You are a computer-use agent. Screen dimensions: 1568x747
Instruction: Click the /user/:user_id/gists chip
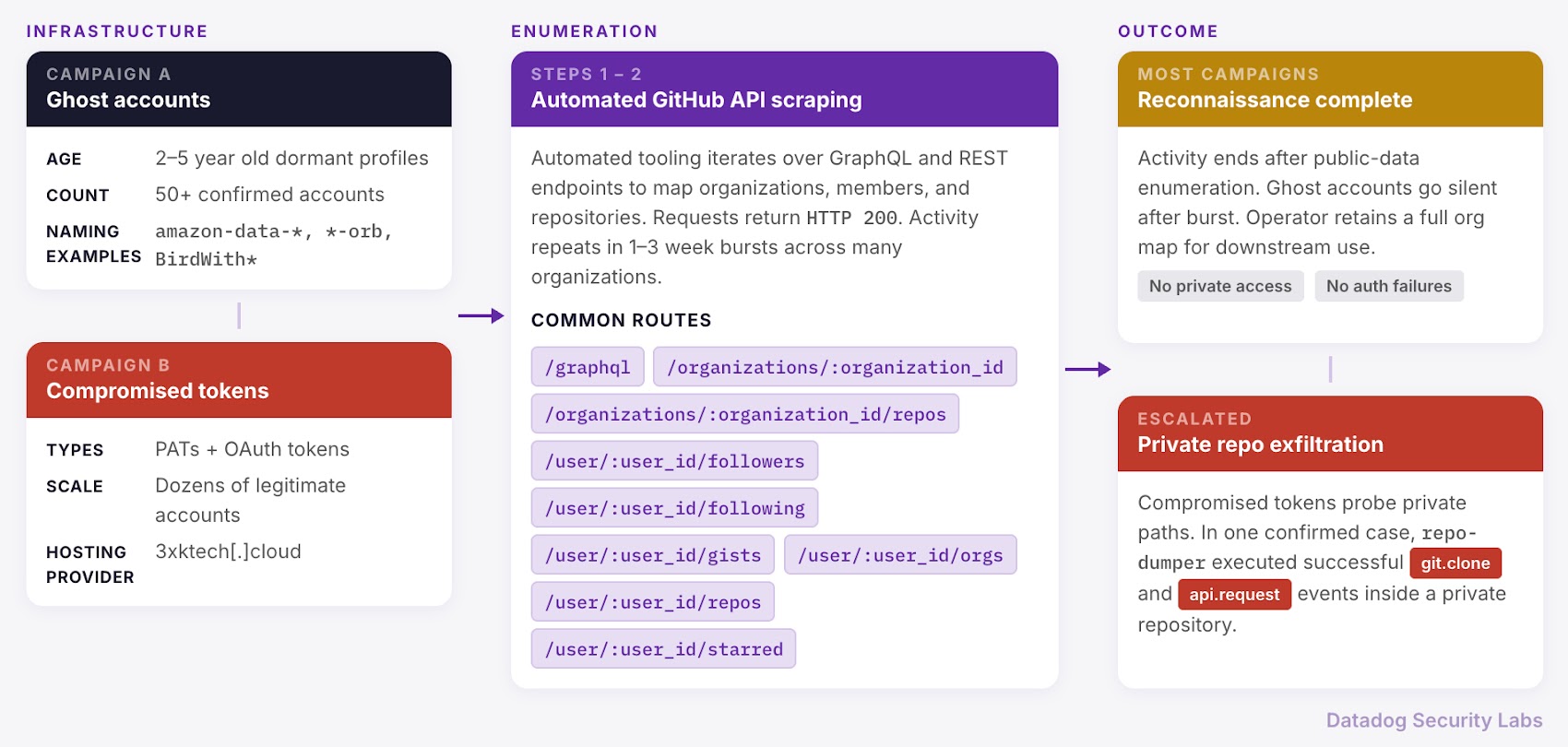click(653, 555)
